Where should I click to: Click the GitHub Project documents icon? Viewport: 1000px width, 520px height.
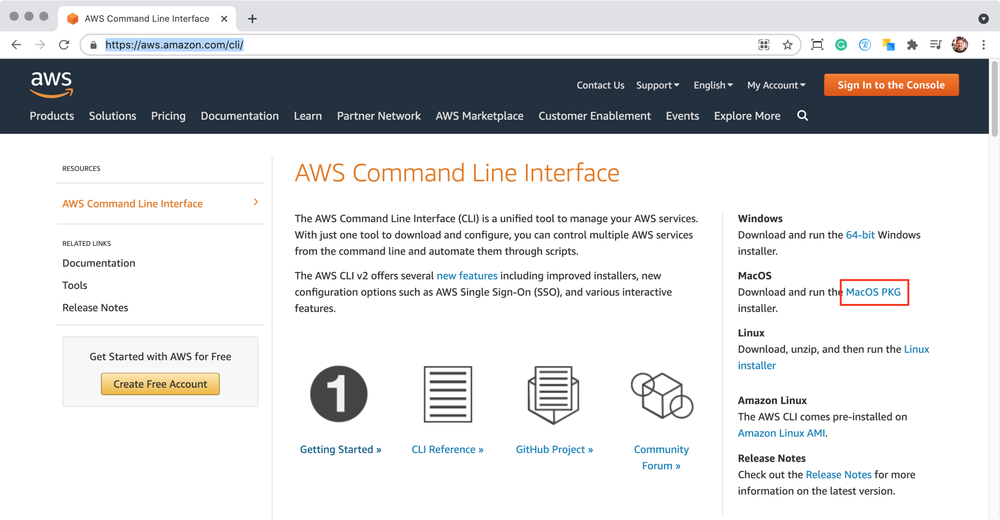coord(554,395)
